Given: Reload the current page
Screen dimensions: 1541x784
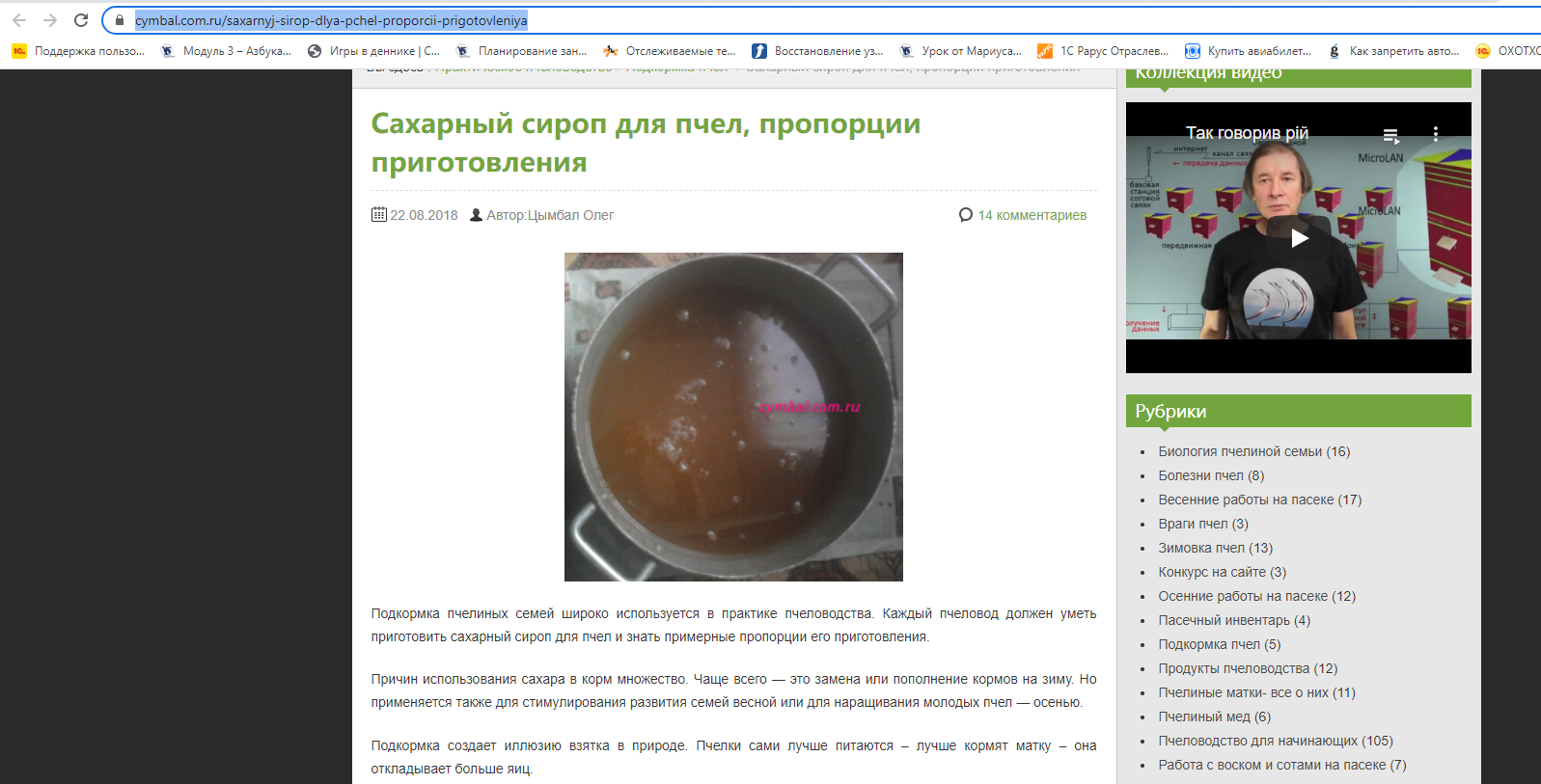Looking at the screenshot, I should tap(81, 20).
